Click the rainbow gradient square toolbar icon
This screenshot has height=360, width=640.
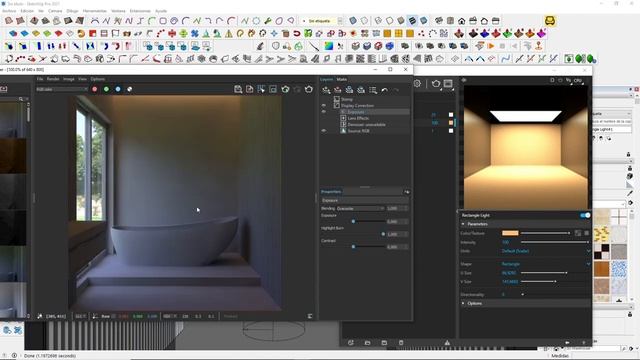329,46
